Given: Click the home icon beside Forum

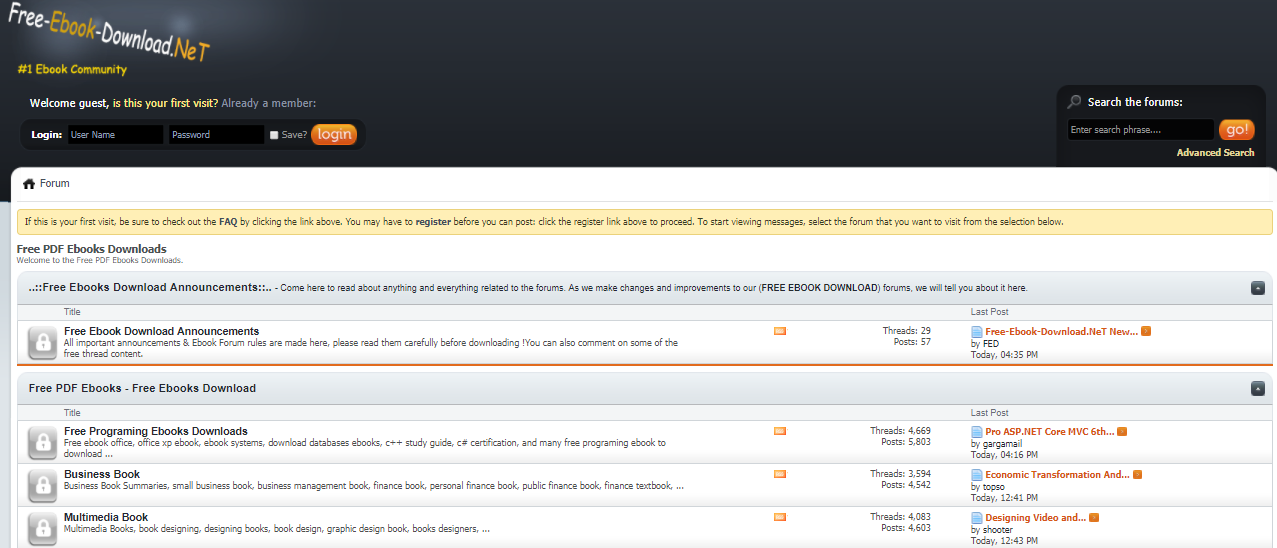Looking at the screenshot, I should click(x=29, y=184).
